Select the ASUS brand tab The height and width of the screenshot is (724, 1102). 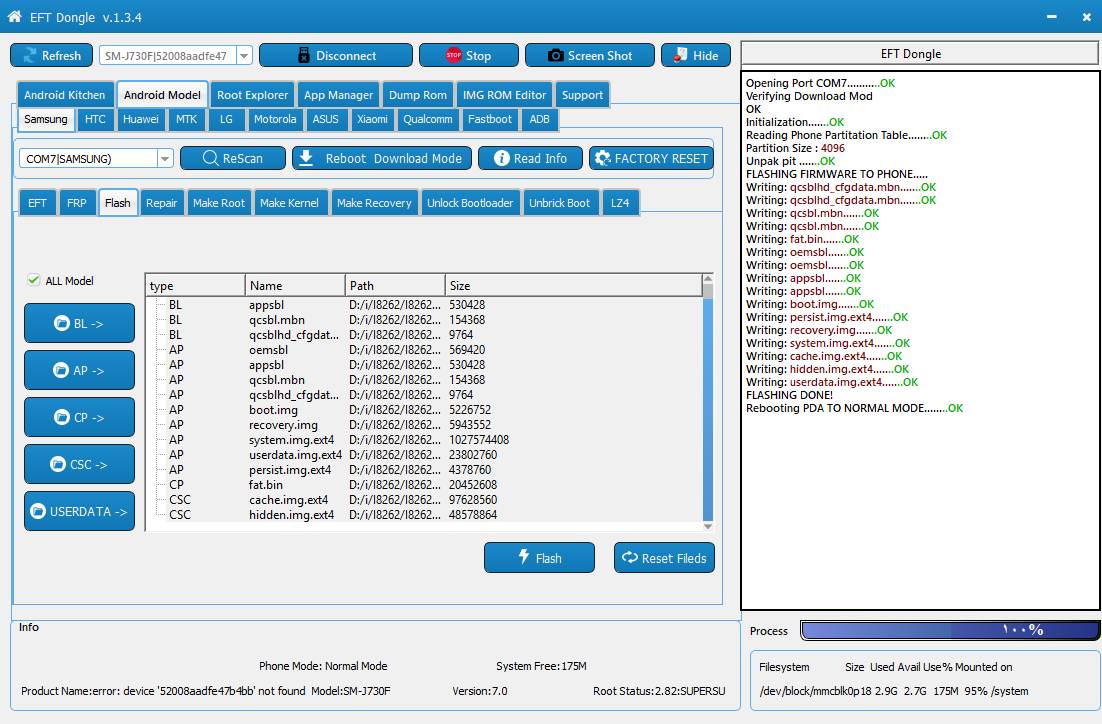(325, 119)
